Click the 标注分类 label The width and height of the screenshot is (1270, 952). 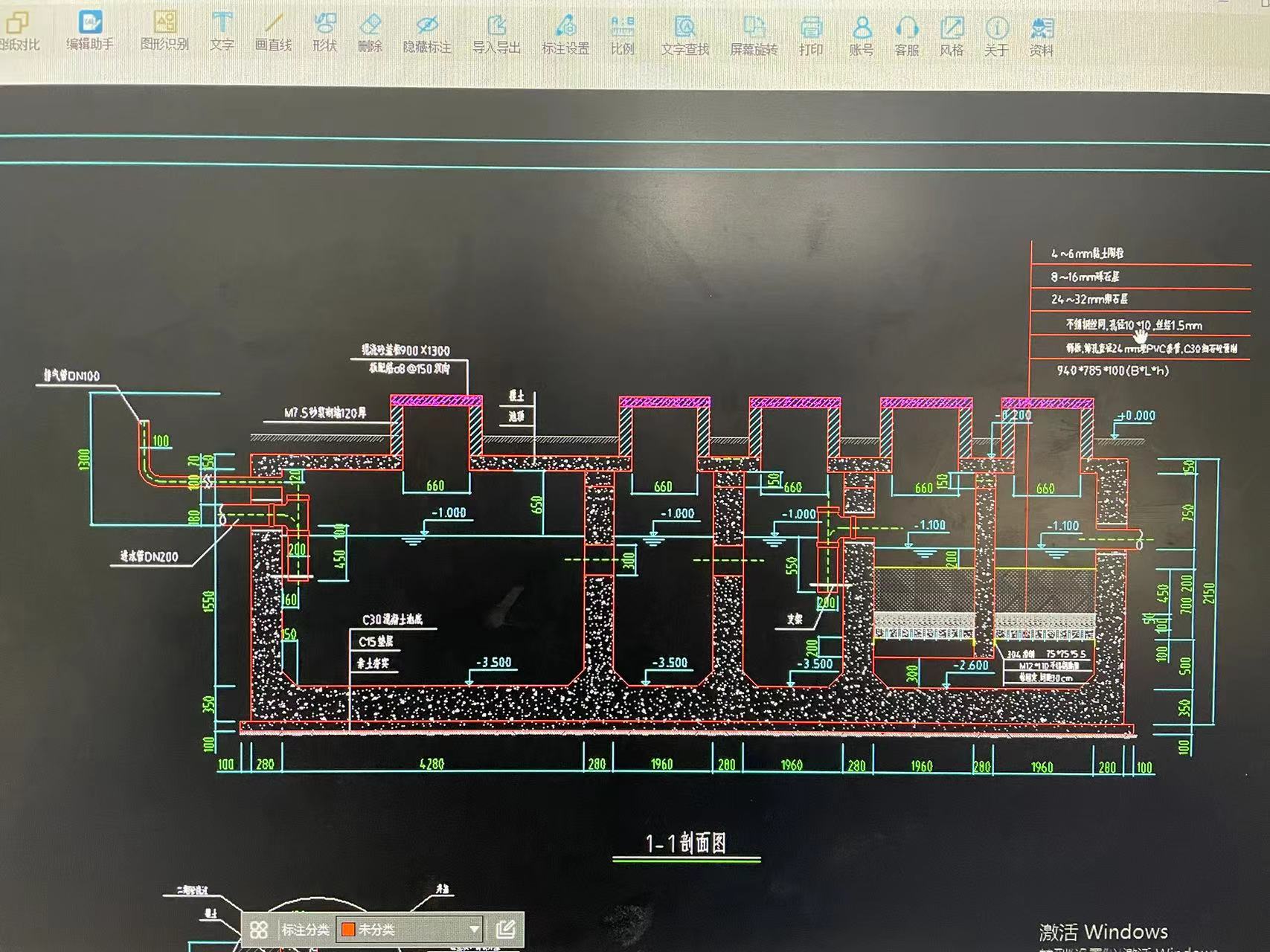pos(305,930)
